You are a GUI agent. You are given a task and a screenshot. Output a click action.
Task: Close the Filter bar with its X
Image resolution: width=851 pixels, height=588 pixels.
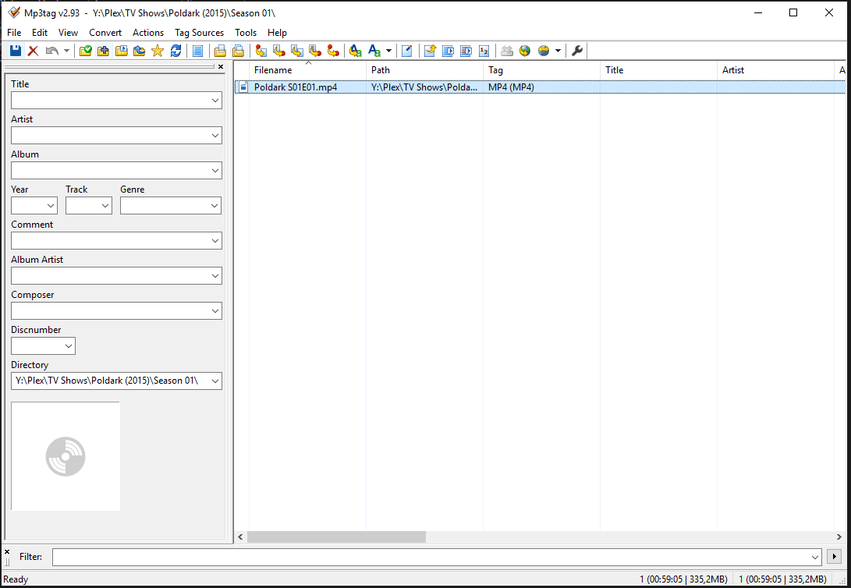(x=7, y=551)
